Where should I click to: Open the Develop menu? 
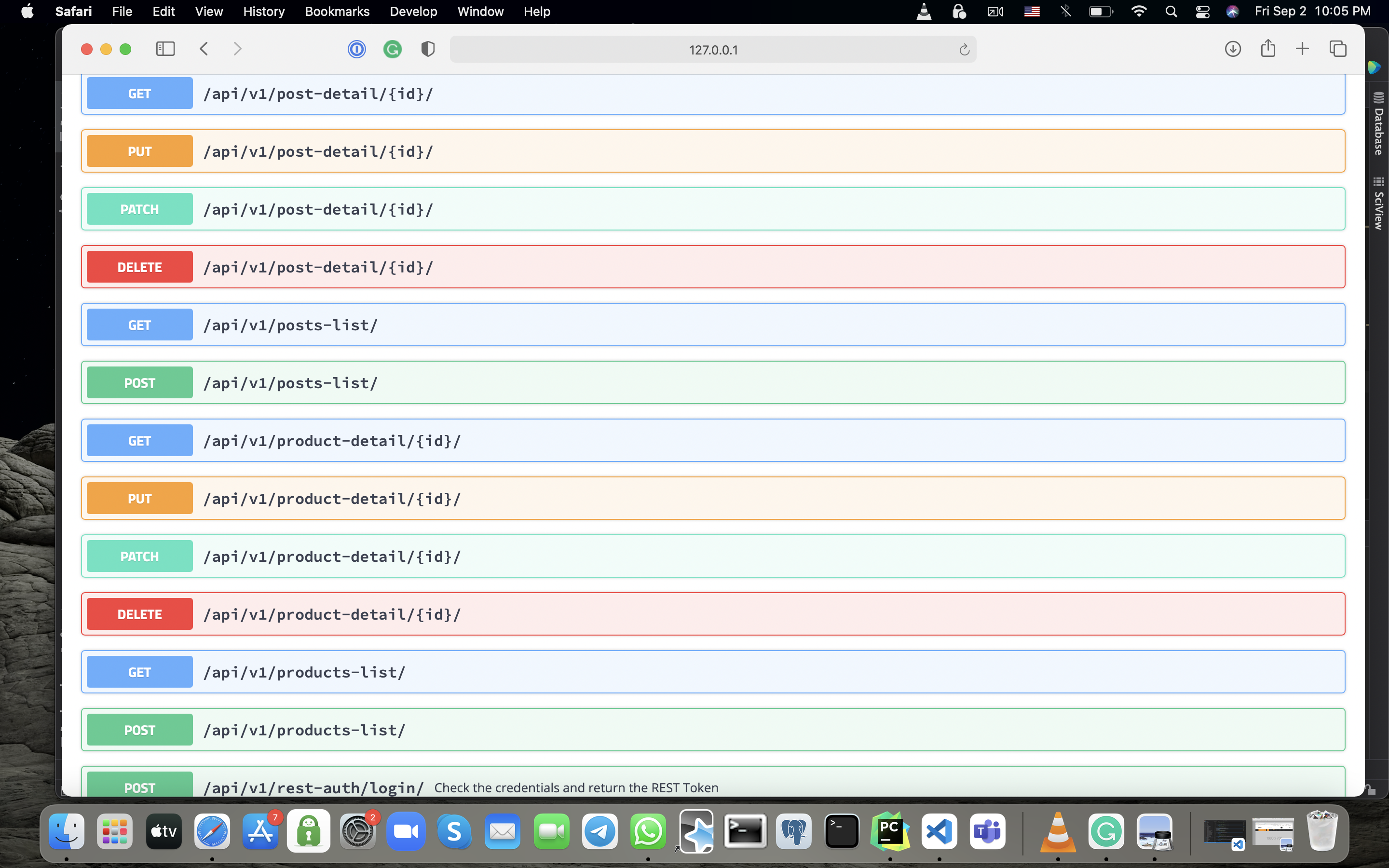tap(413, 12)
